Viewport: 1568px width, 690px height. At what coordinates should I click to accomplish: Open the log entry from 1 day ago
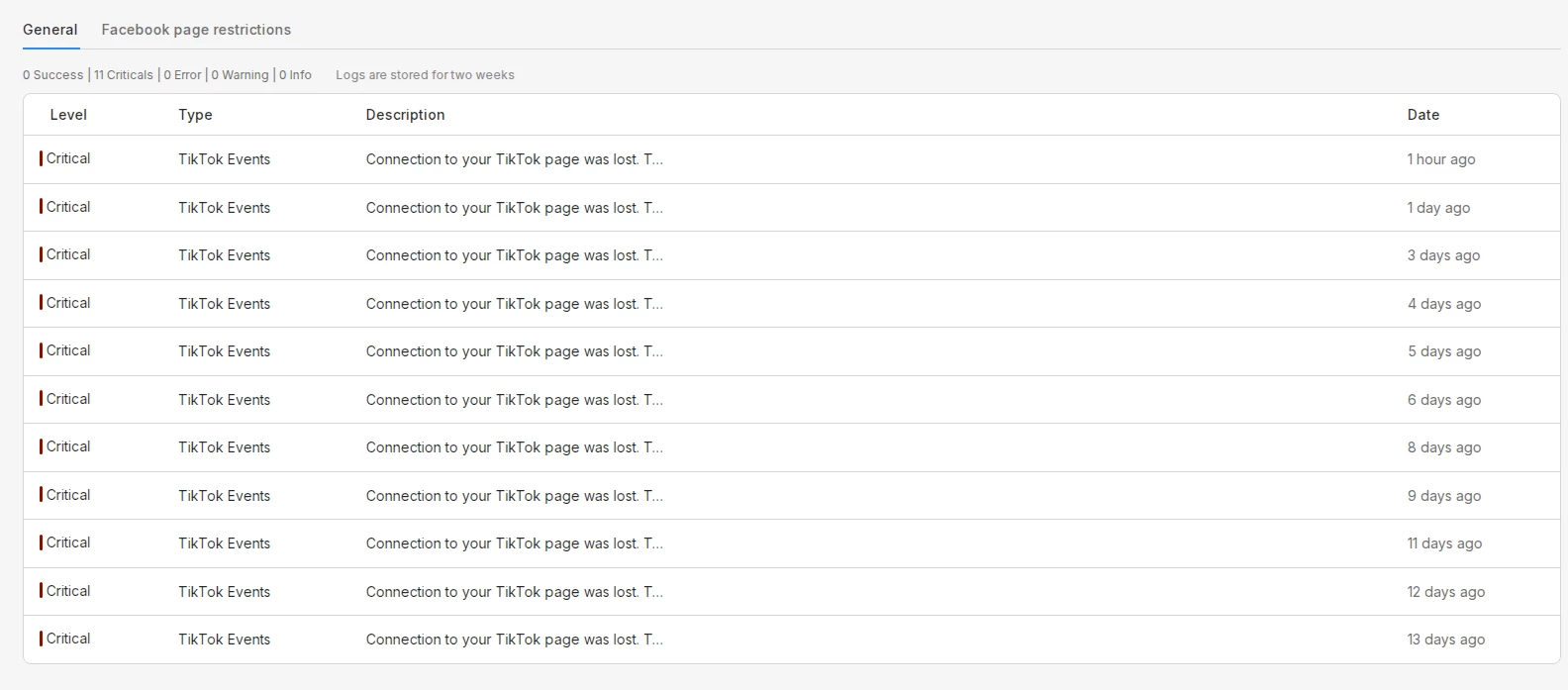click(514, 208)
